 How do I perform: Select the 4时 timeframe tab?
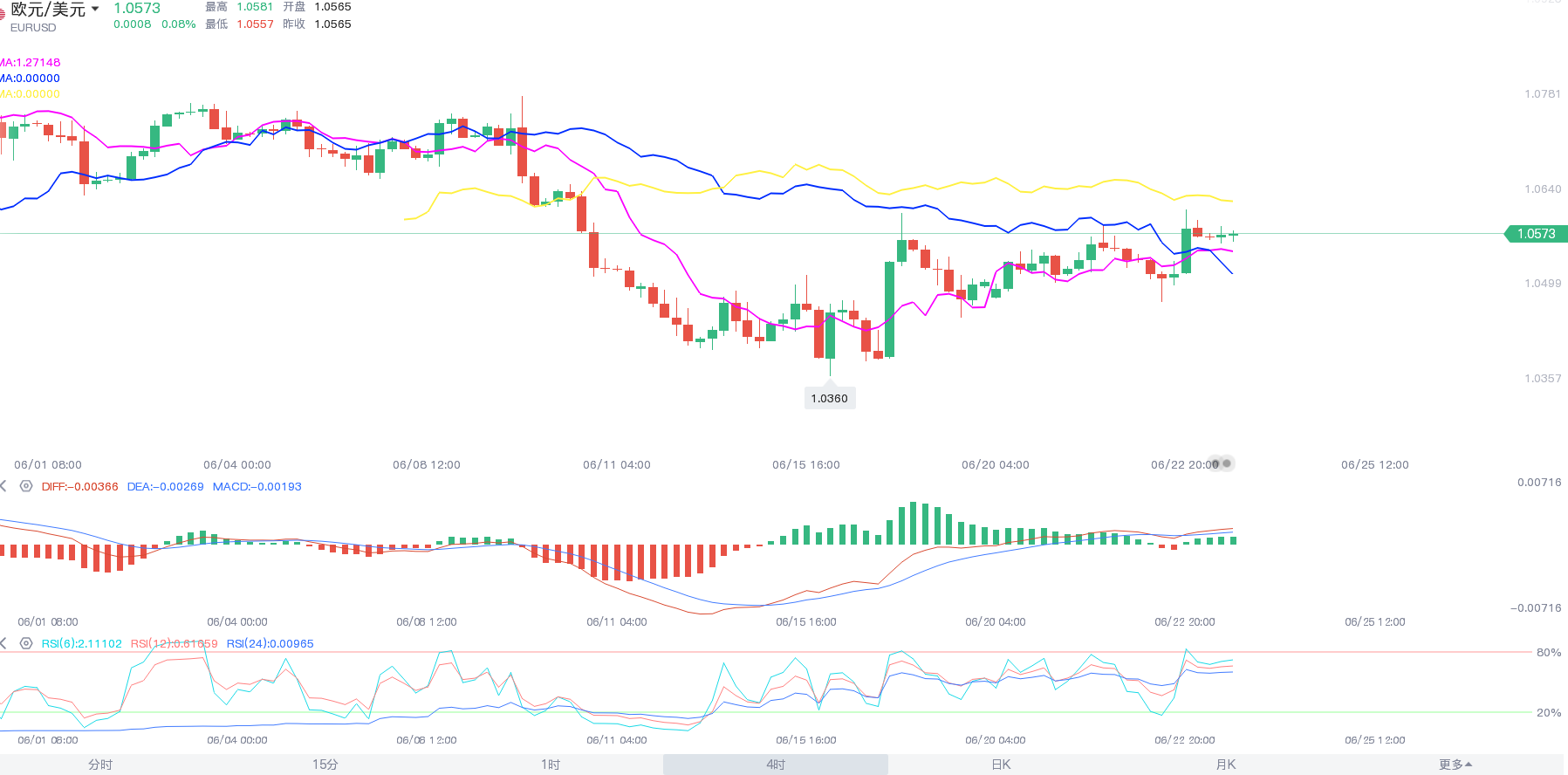pyautogui.click(x=776, y=765)
